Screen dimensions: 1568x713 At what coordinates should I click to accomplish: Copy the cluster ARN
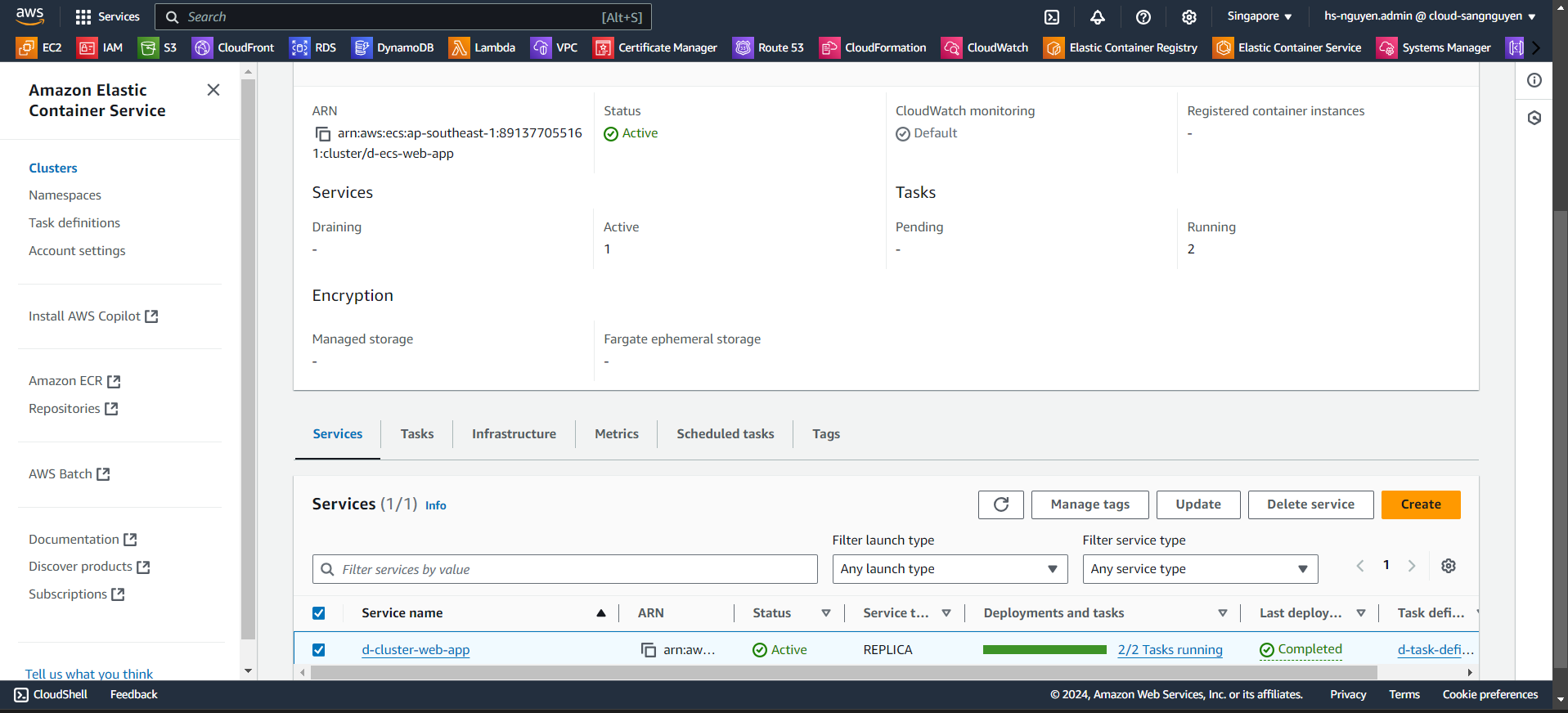[x=323, y=133]
